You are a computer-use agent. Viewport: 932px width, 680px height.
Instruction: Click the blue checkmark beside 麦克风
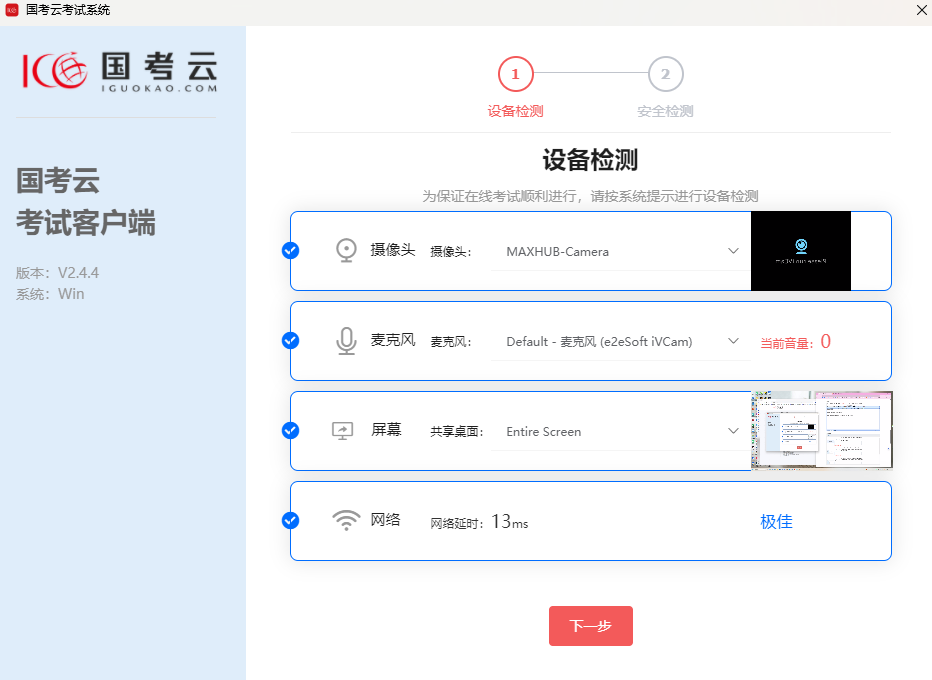click(x=291, y=340)
